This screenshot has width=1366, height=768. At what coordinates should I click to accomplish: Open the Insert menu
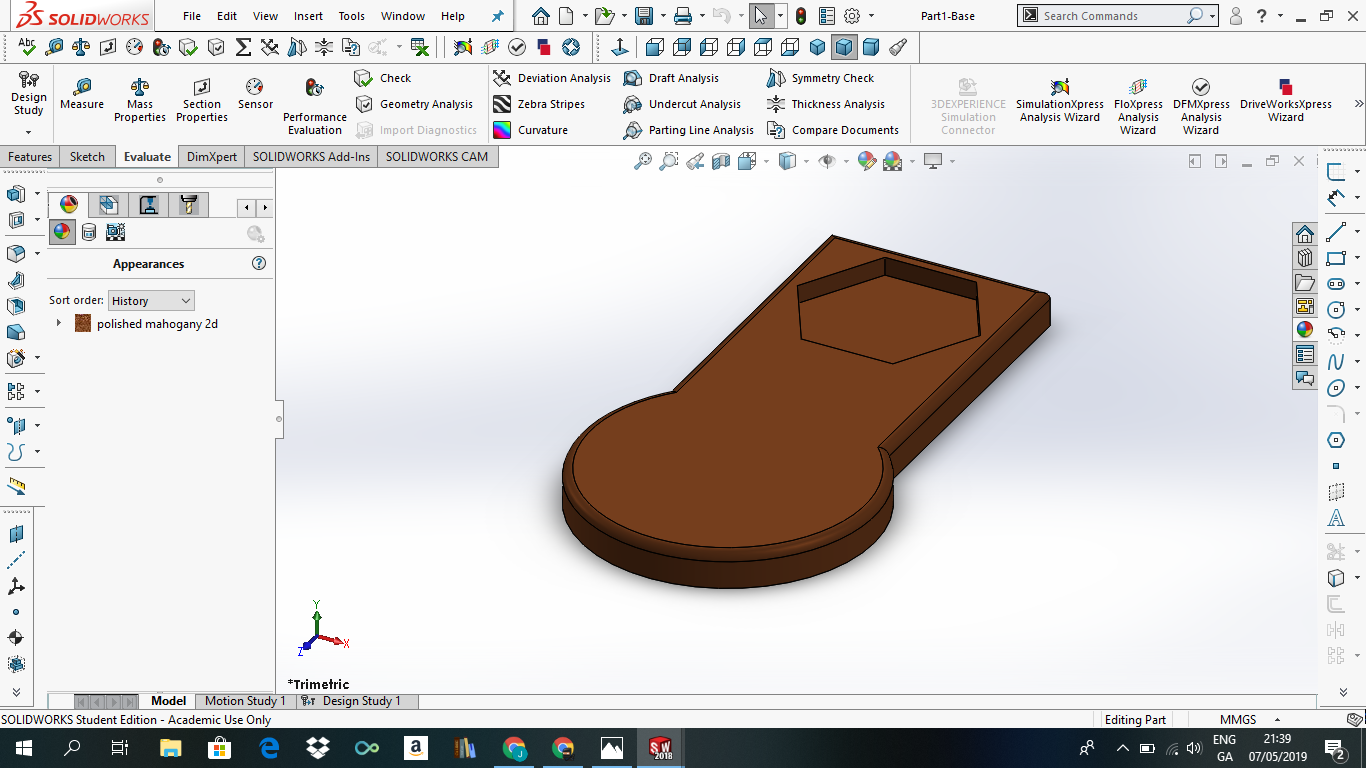pos(307,16)
